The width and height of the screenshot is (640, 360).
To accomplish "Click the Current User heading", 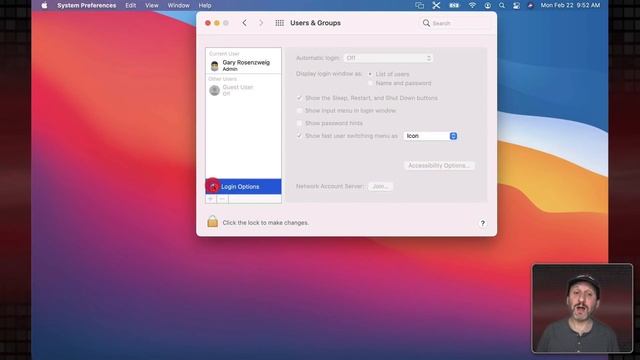I will [224, 53].
